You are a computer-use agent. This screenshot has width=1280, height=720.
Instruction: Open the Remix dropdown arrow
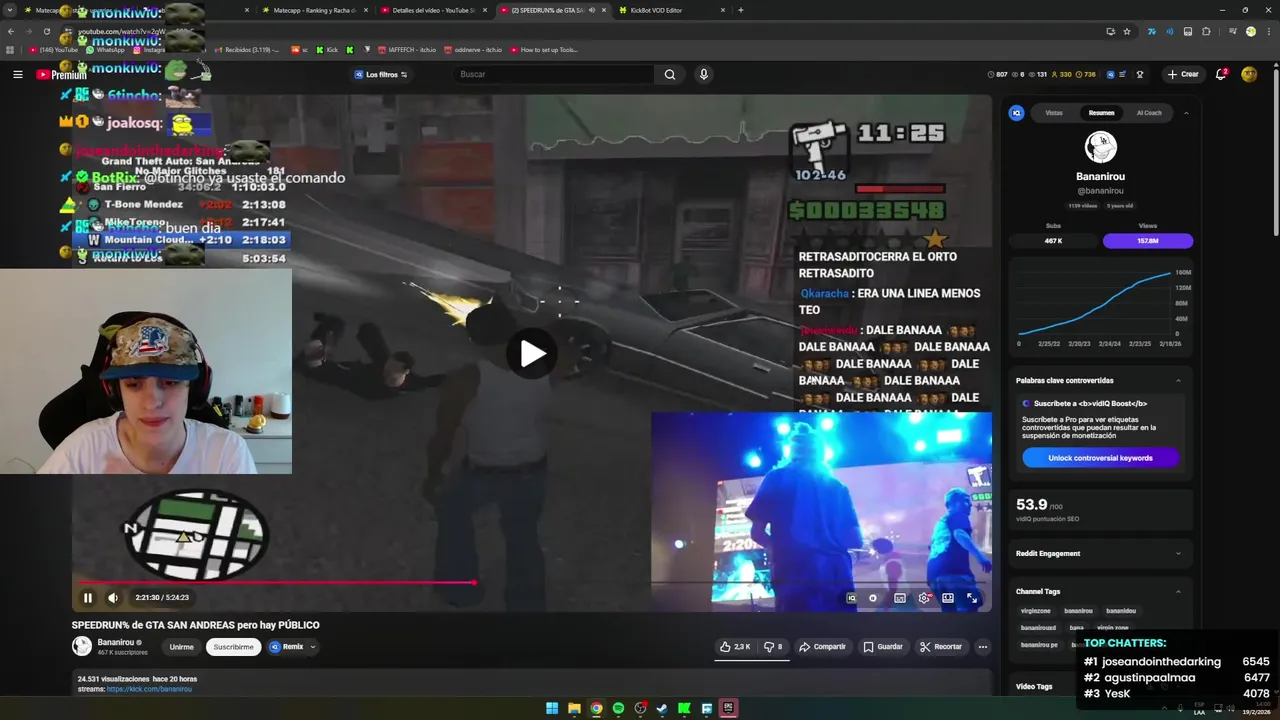click(x=313, y=647)
